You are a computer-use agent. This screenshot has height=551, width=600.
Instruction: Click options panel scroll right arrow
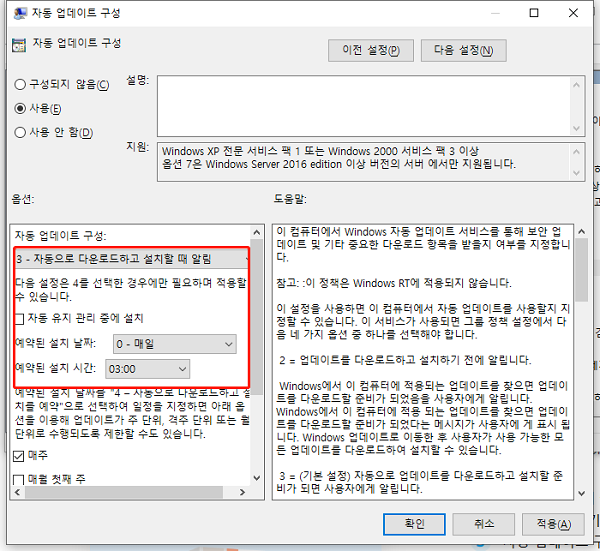(x=242, y=492)
